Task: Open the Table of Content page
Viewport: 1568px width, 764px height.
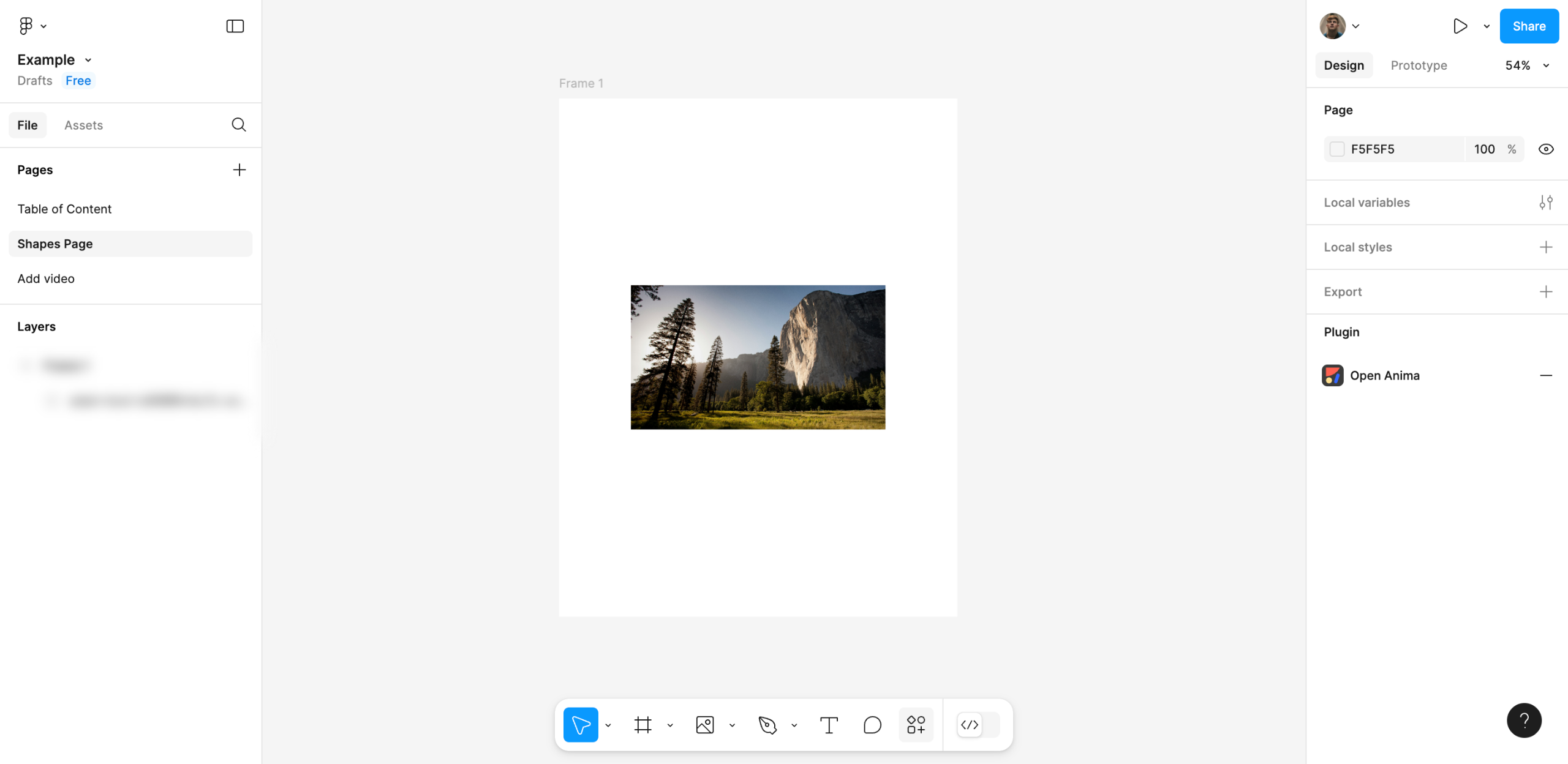Action: click(x=64, y=209)
